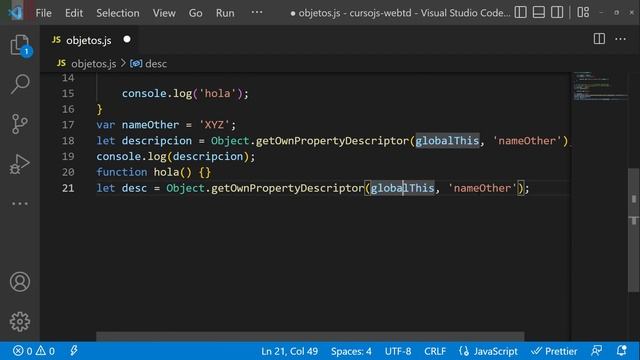This screenshot has width=640, height=360.
Task: Click the horizontal editor scrollbar
Action: pyautogui.click(x=310, y=336)
